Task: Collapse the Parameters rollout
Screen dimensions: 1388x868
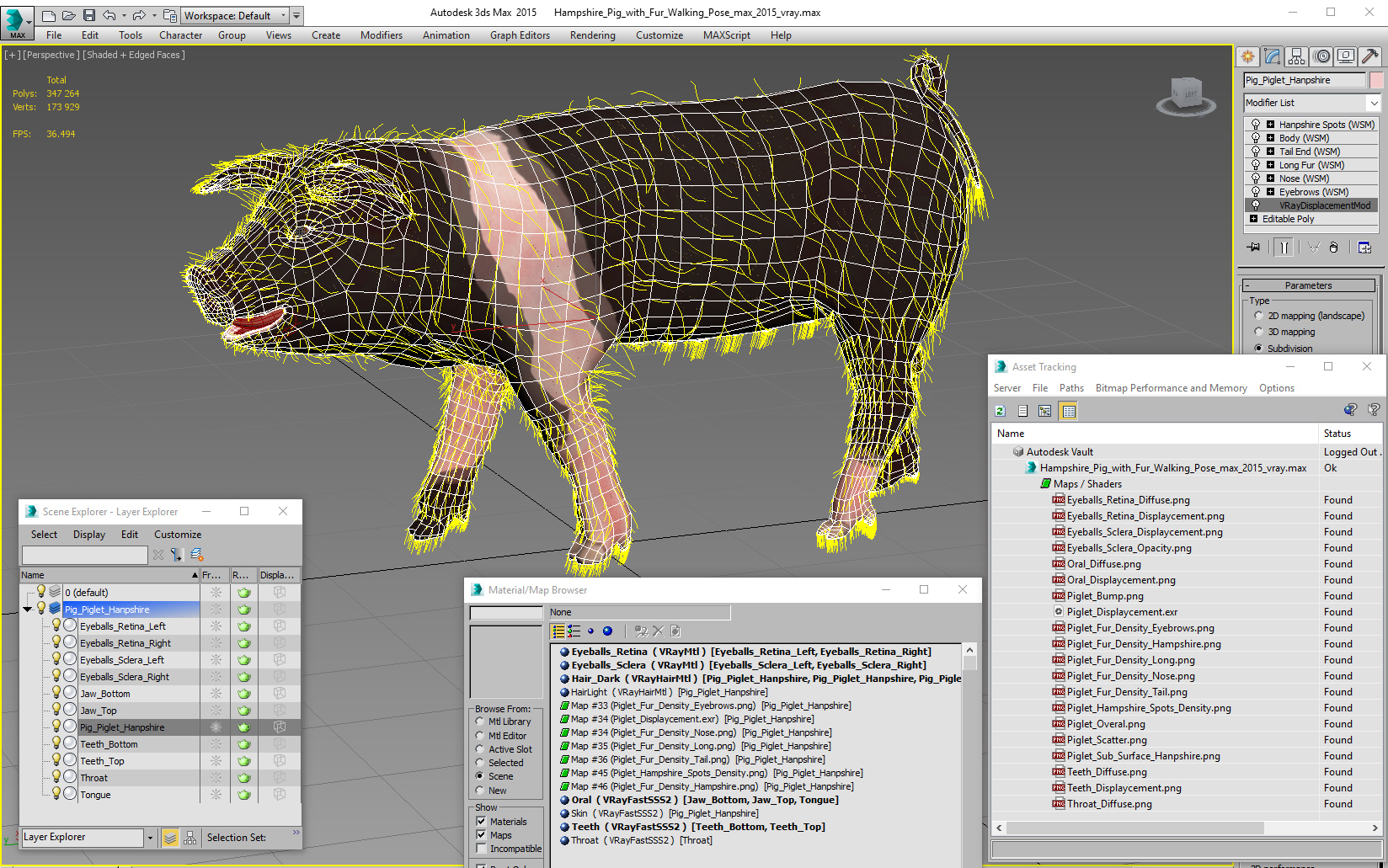Action: [1309, 285]
